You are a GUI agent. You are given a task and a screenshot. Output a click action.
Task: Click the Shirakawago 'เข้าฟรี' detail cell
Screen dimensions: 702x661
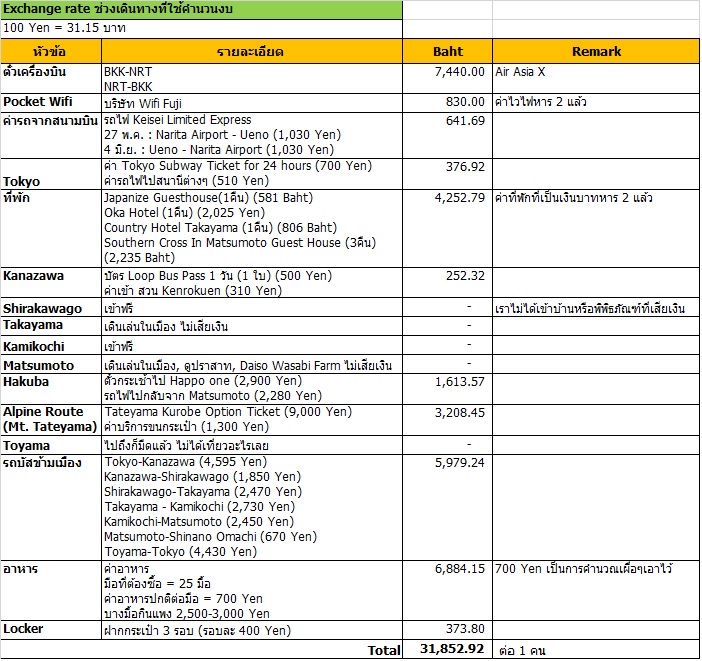coord(252,308)
